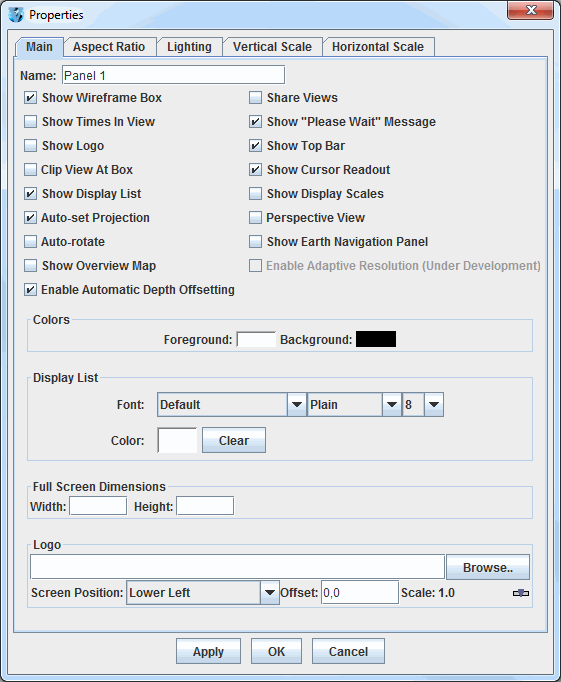Open the Aspect Ratio tab
561x682 pixels.
pyautogui.click(x=109, y=47)
